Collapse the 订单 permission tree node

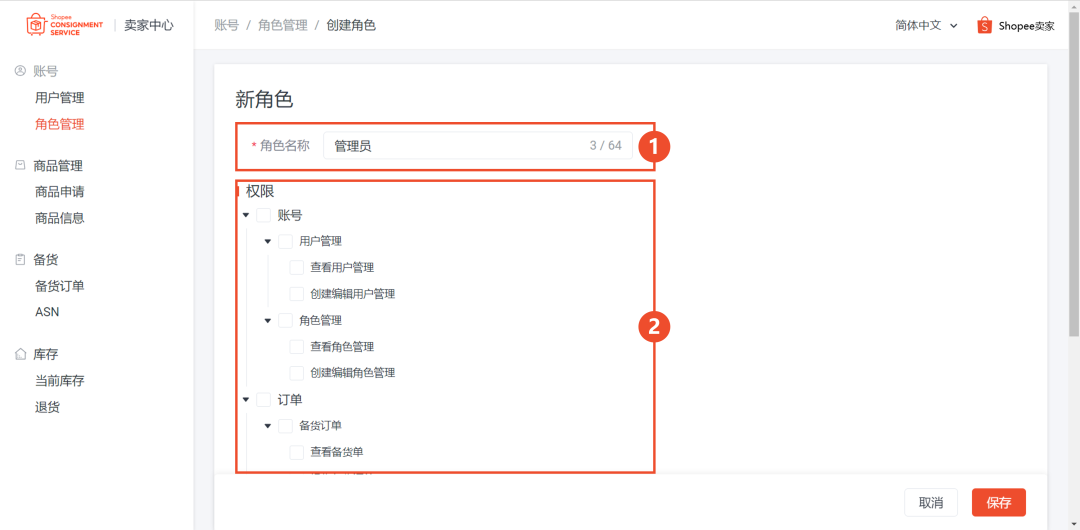[x=246, y=400]
